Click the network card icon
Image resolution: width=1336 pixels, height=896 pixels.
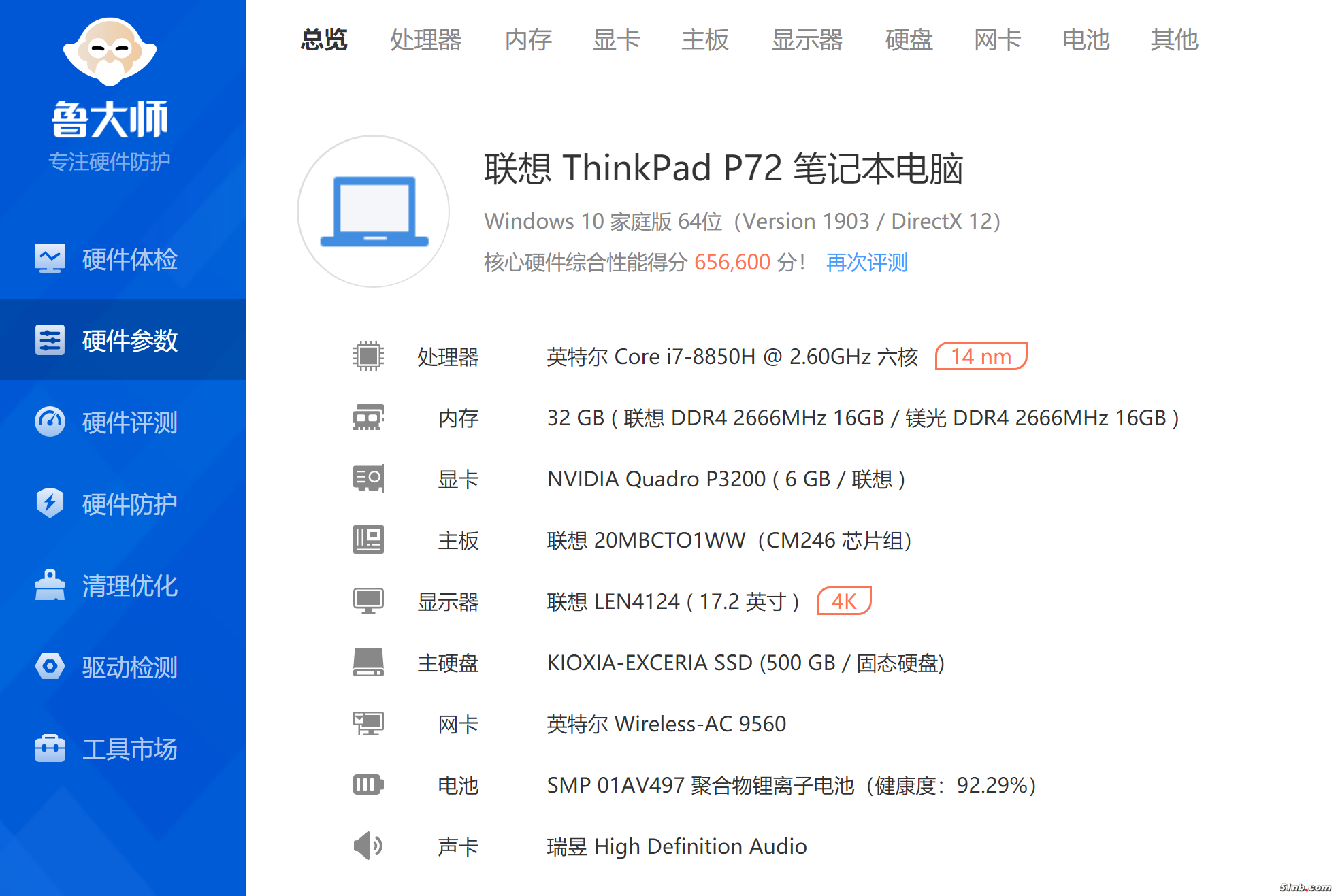point(368,723)
